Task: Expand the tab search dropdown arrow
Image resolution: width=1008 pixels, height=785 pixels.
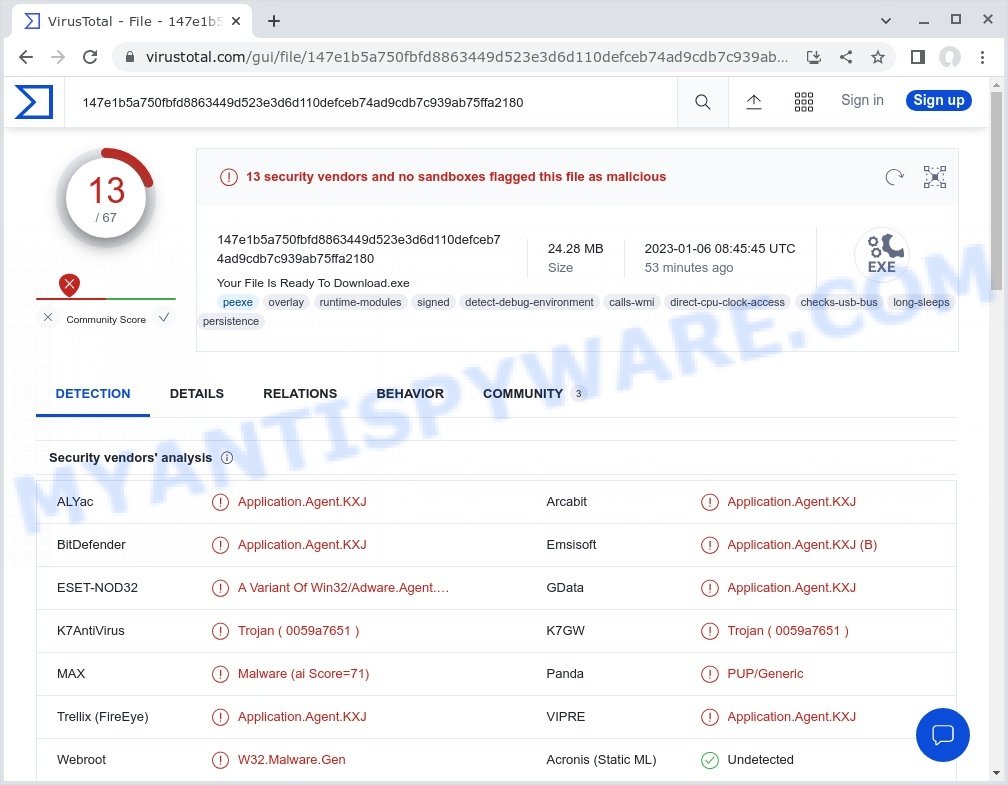Action: (886, 21)
